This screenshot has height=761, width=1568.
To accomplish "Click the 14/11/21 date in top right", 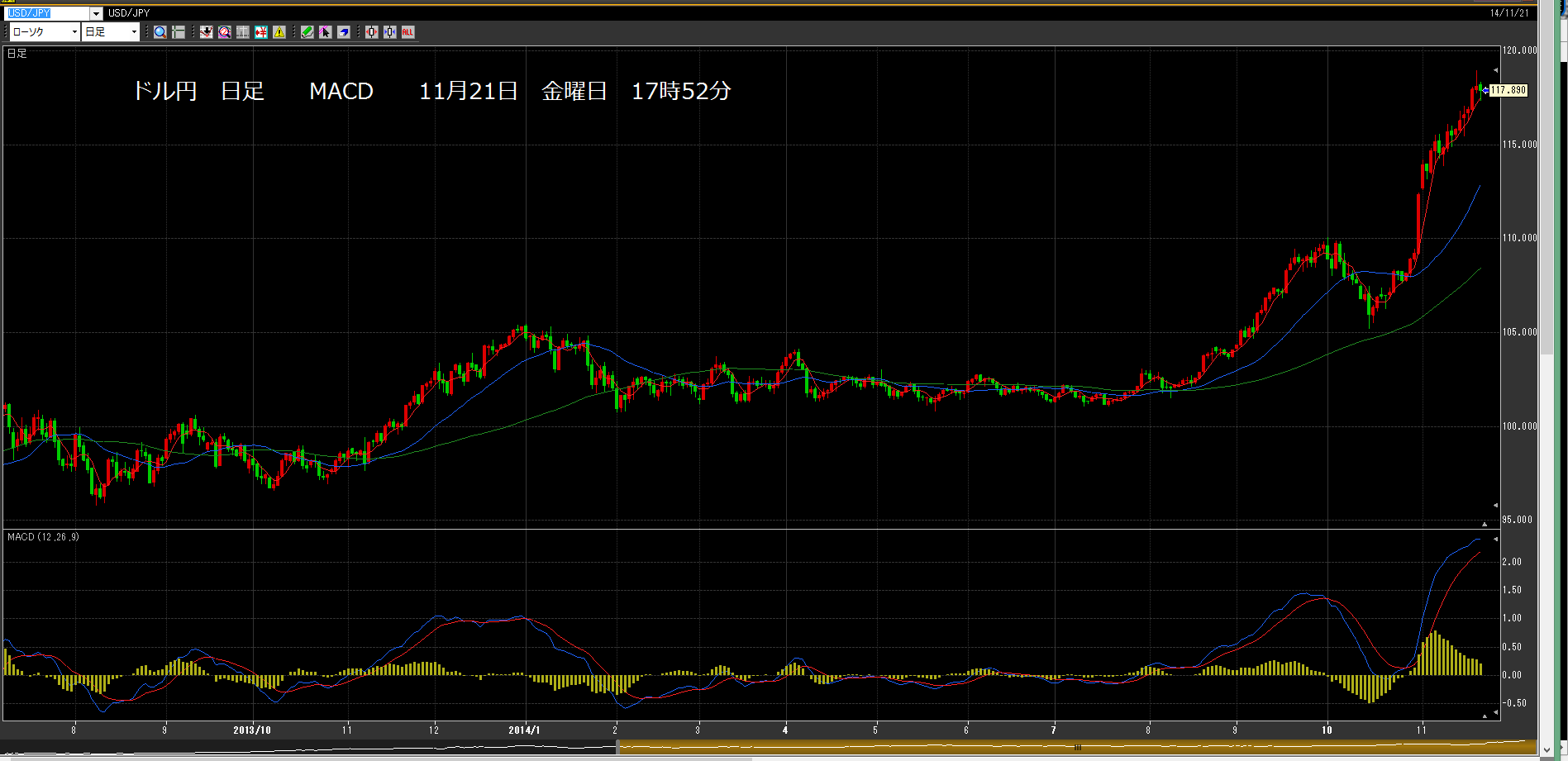I will [x=1509, y=13].
